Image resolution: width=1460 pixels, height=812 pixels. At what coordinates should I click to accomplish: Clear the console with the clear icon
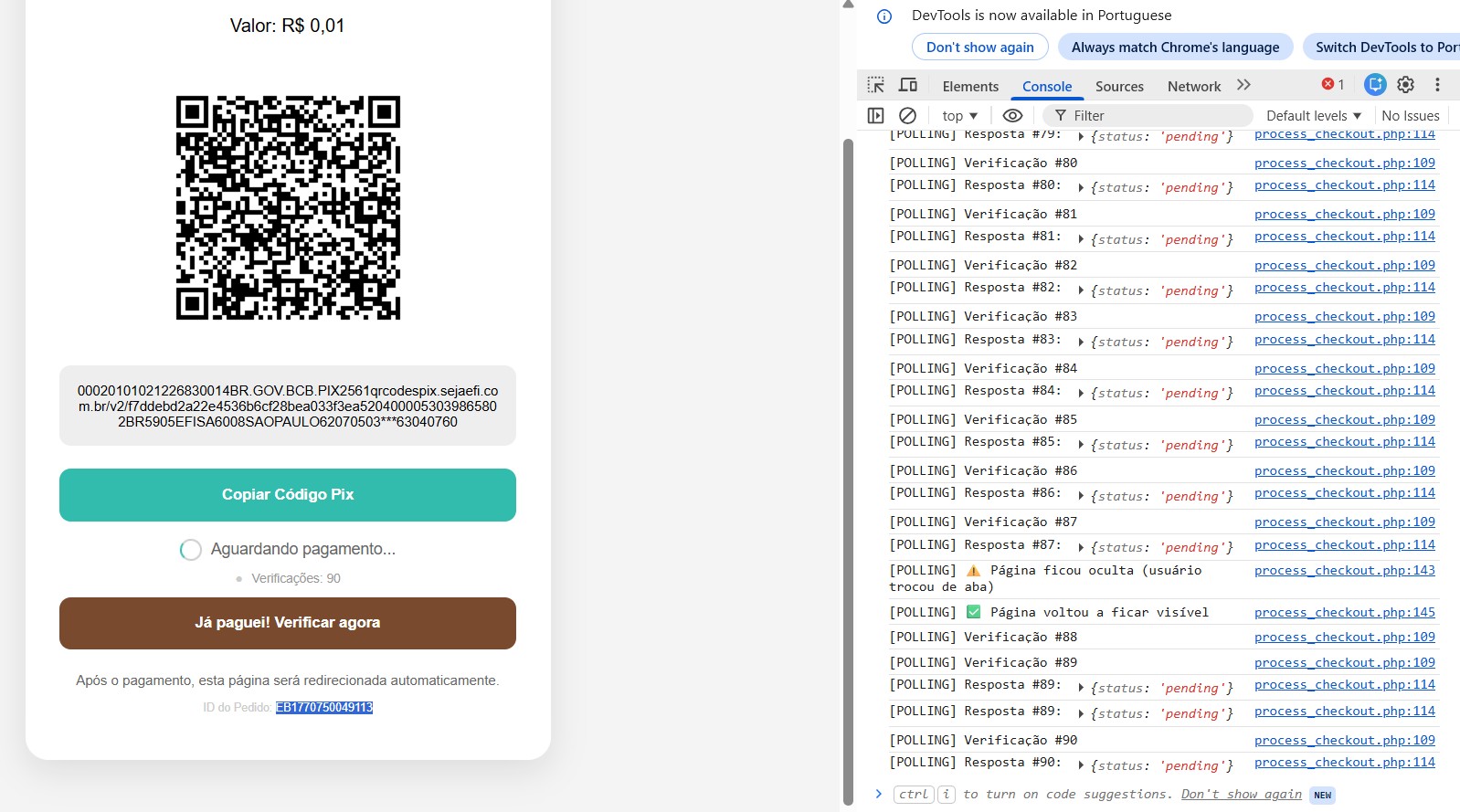[907, 115]
